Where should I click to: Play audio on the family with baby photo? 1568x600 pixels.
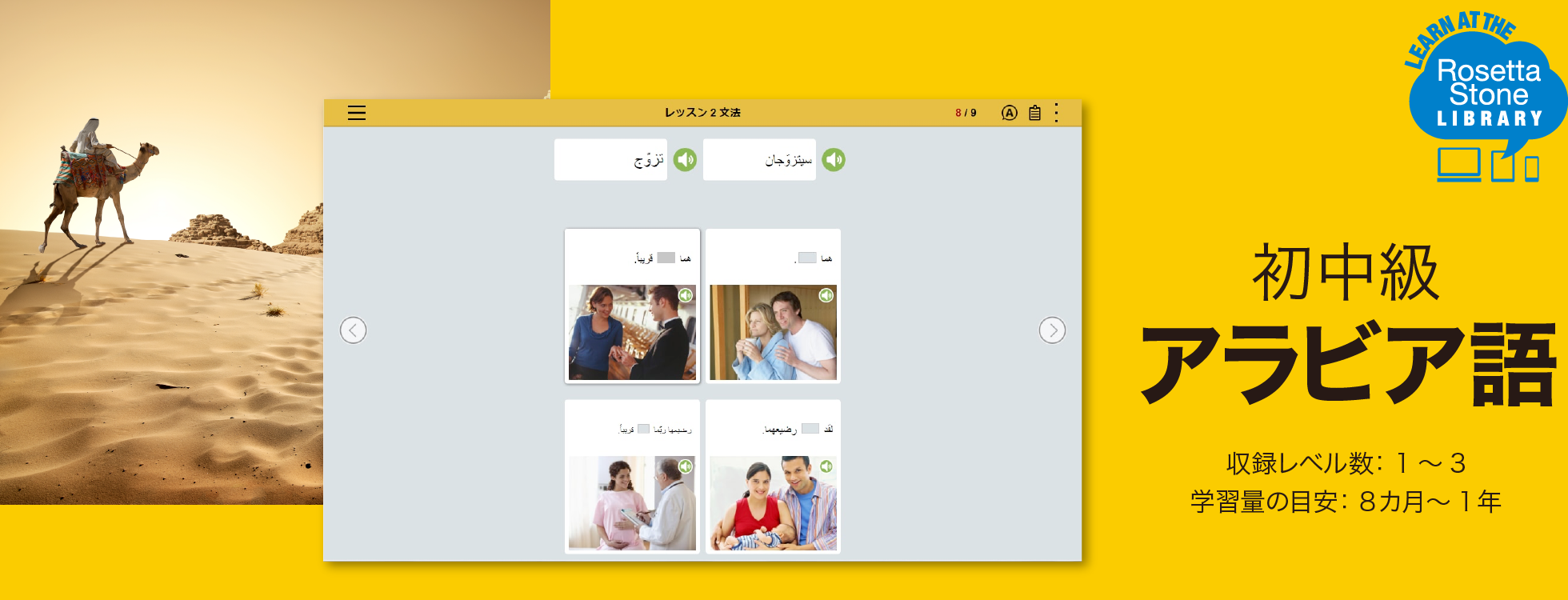click(x=826, y=466)
